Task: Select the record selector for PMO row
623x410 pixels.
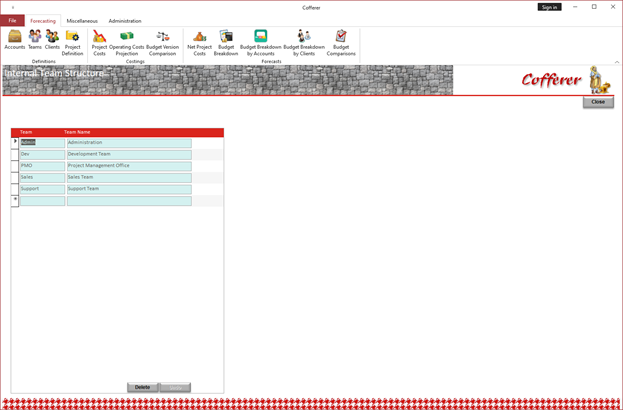Action: pyautogui.click(x=15, y=166)
